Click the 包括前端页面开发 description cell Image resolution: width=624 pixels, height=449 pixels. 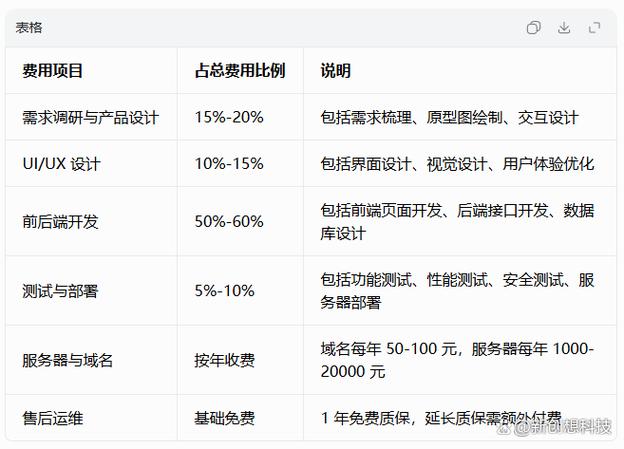(x=460, y=221)
